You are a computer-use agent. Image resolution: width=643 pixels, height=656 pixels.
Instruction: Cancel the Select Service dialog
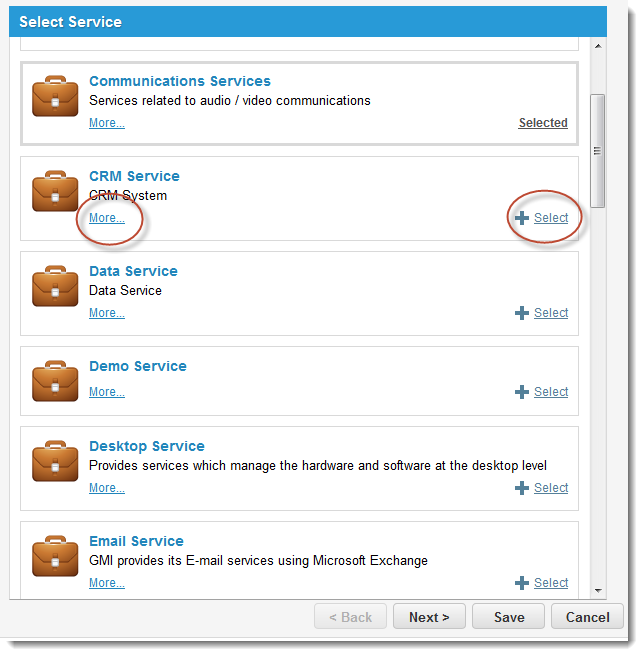(587, 617)
